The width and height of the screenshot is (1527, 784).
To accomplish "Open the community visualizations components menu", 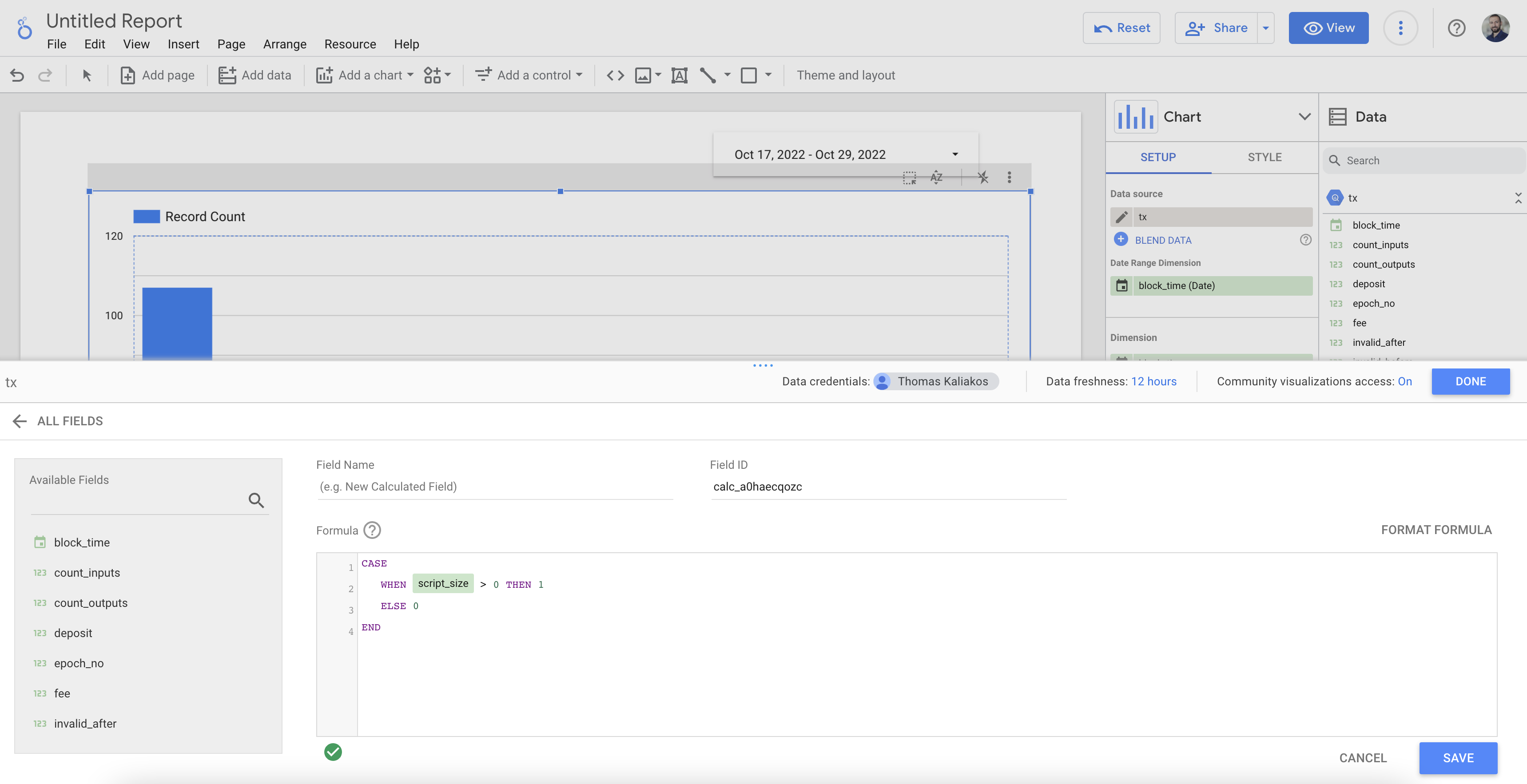I will pos(437,75).
